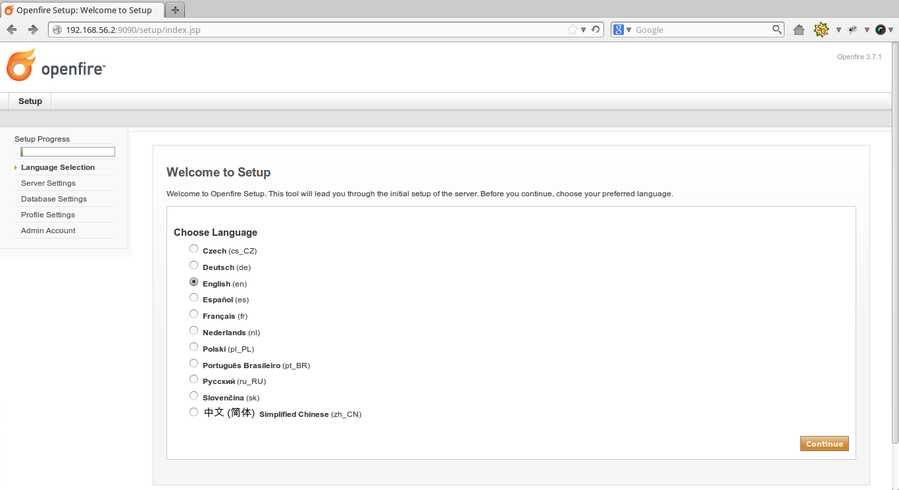Click the Choose Language heading
899x490 pixels.
216,232
